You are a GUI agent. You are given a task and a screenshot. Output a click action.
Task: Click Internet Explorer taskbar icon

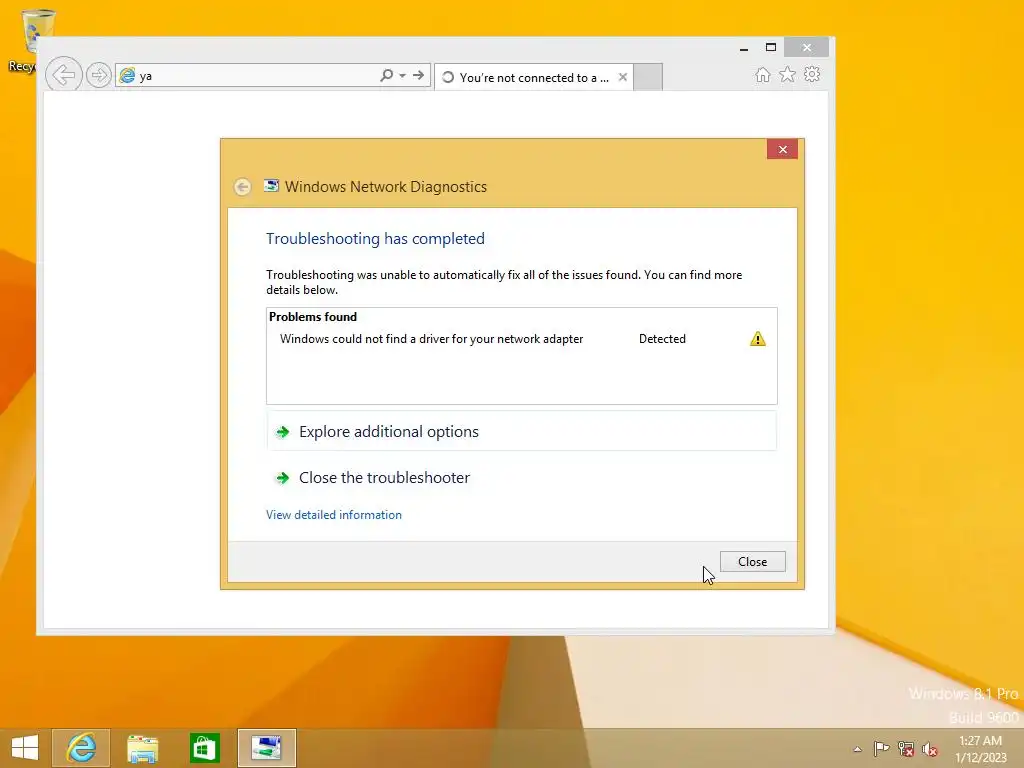(x=81, y=748)
